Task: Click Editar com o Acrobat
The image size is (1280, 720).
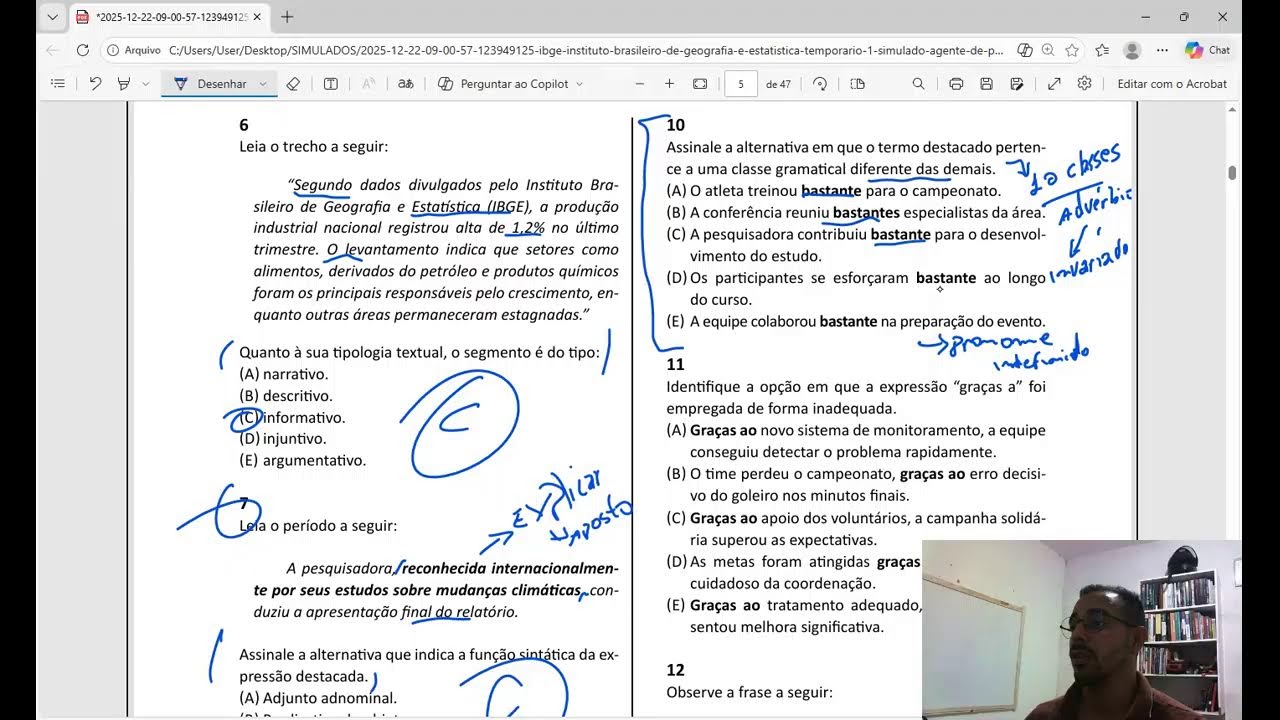Action: coord(1172,84)
